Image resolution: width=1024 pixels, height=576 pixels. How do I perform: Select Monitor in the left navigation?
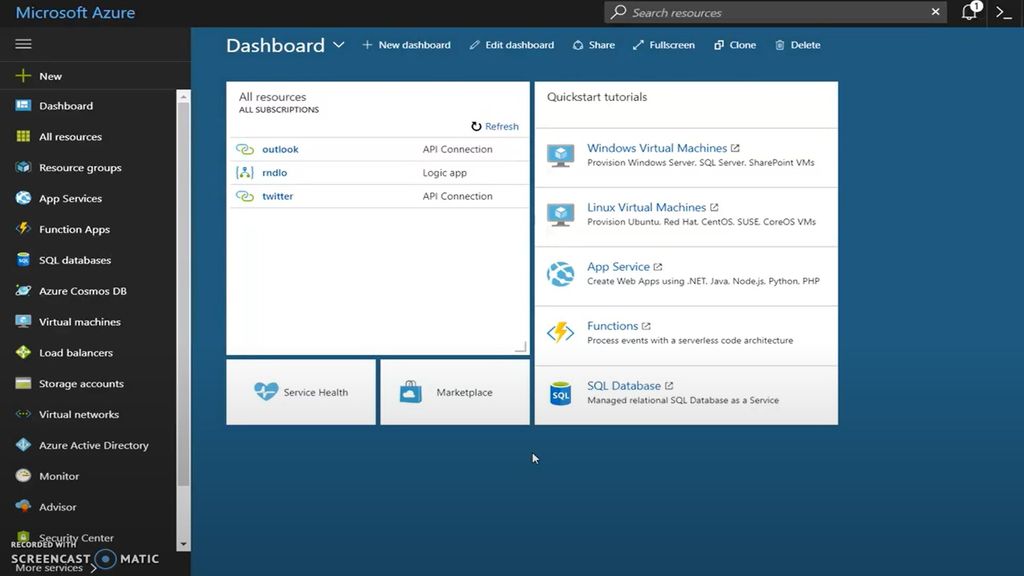(x=55, y=476)
